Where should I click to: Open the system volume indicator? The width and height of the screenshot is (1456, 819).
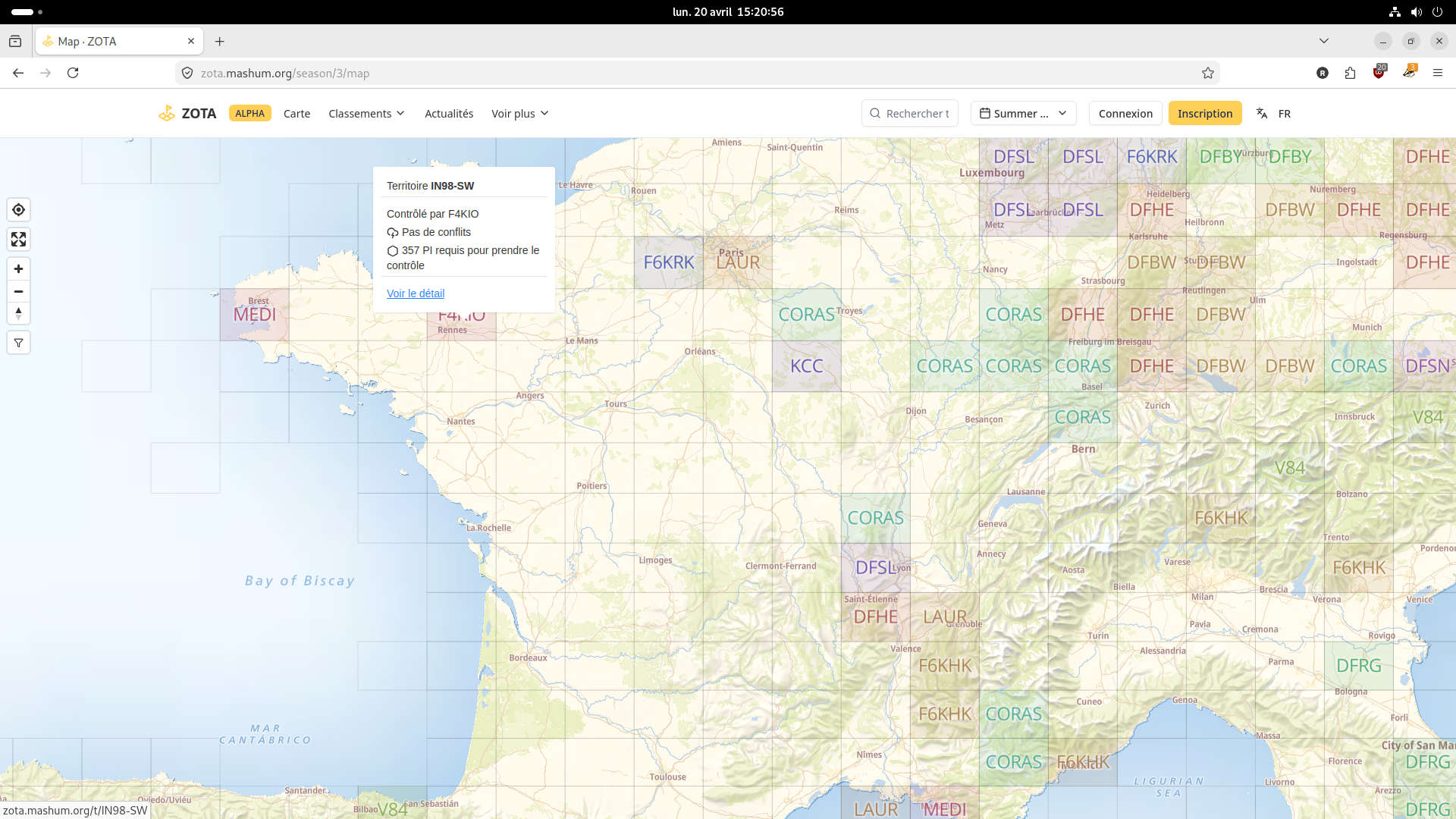(x=1416, y=11)
